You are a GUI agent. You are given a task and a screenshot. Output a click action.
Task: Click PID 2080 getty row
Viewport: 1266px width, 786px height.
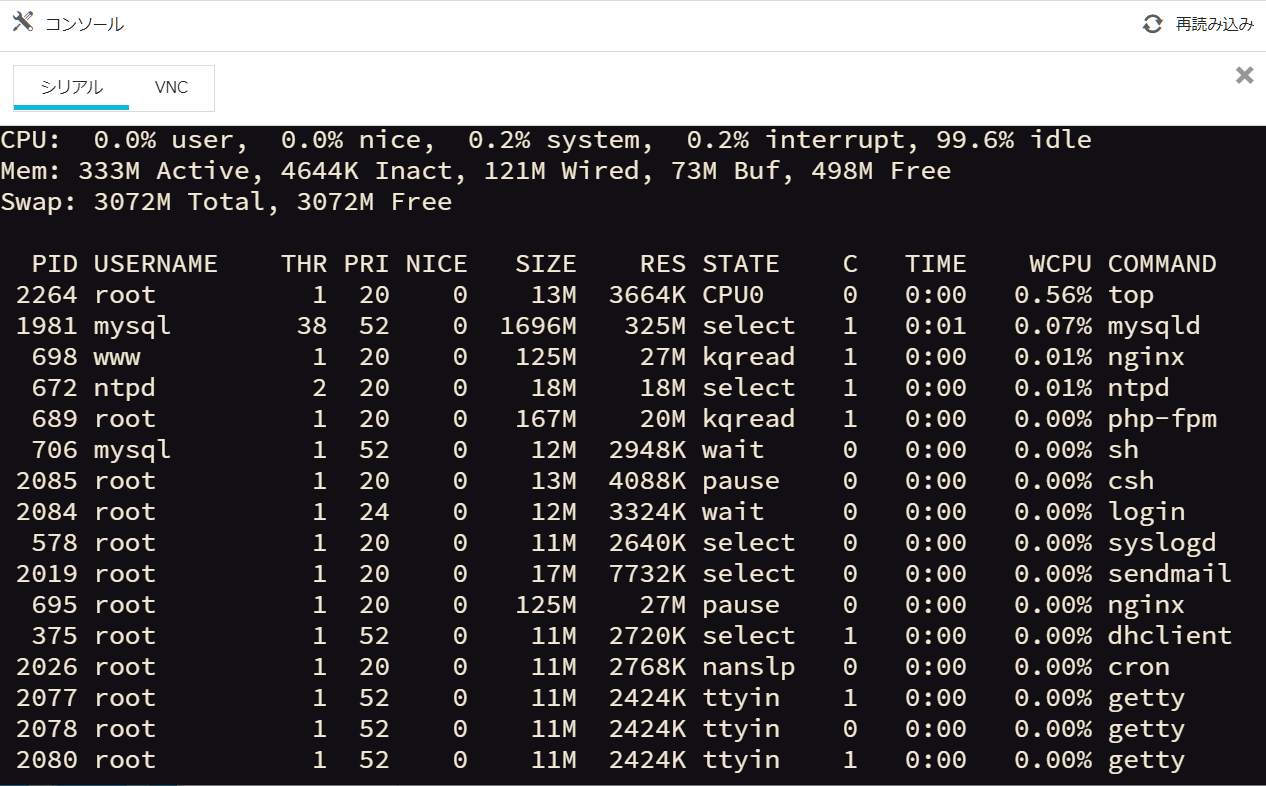pos(47,760)
